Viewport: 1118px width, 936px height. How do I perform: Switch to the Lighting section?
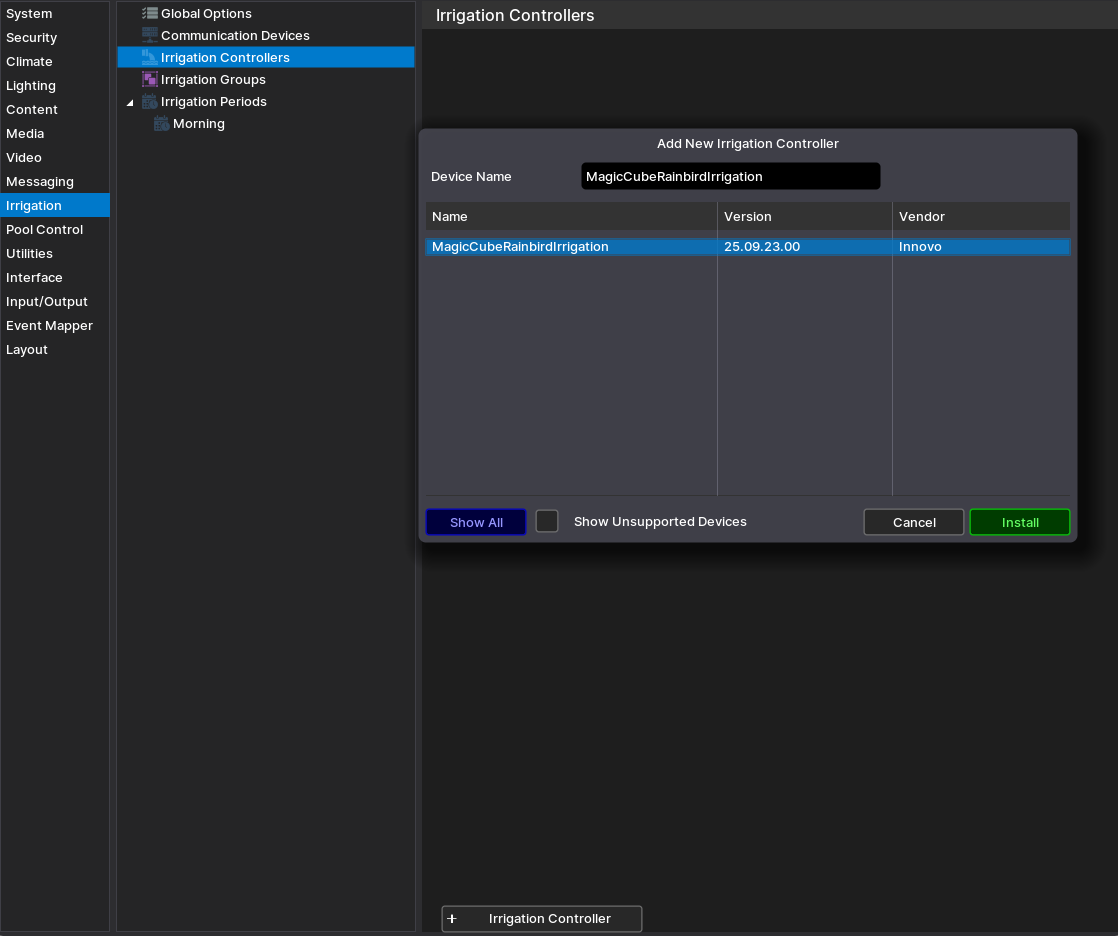click(31, 86)
